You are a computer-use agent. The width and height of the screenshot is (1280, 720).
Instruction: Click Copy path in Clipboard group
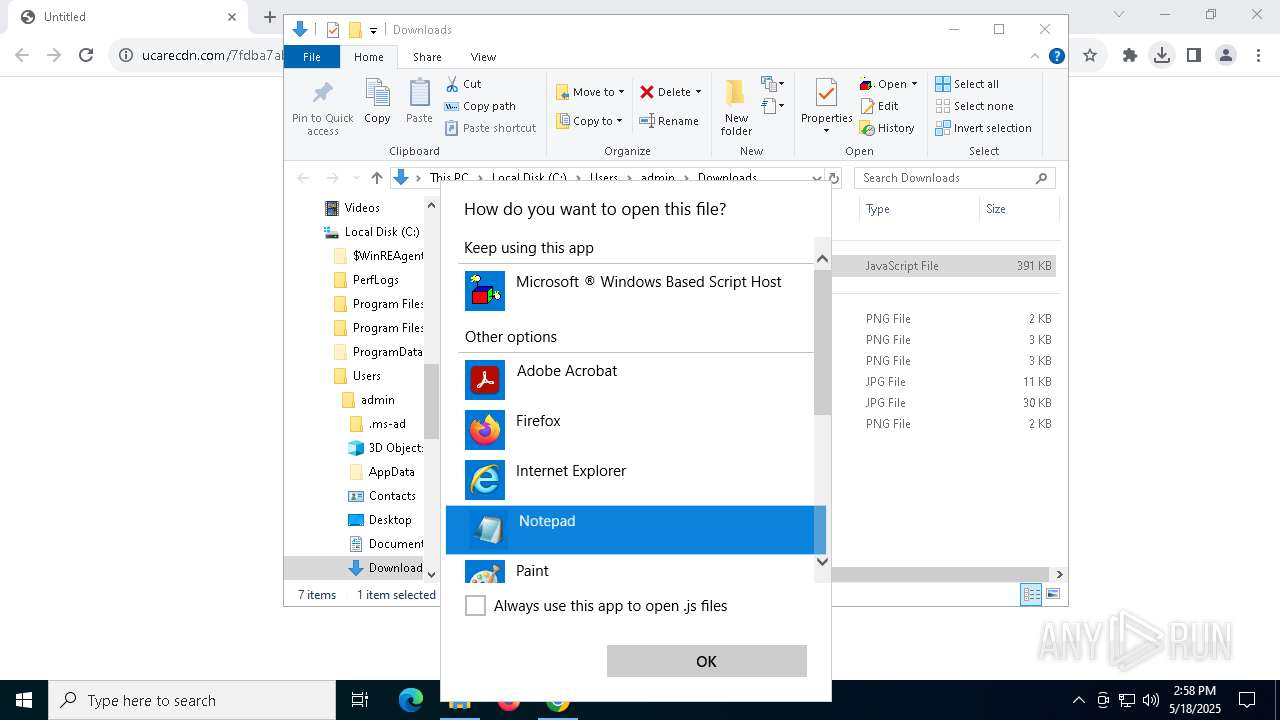tap(480, 106)
